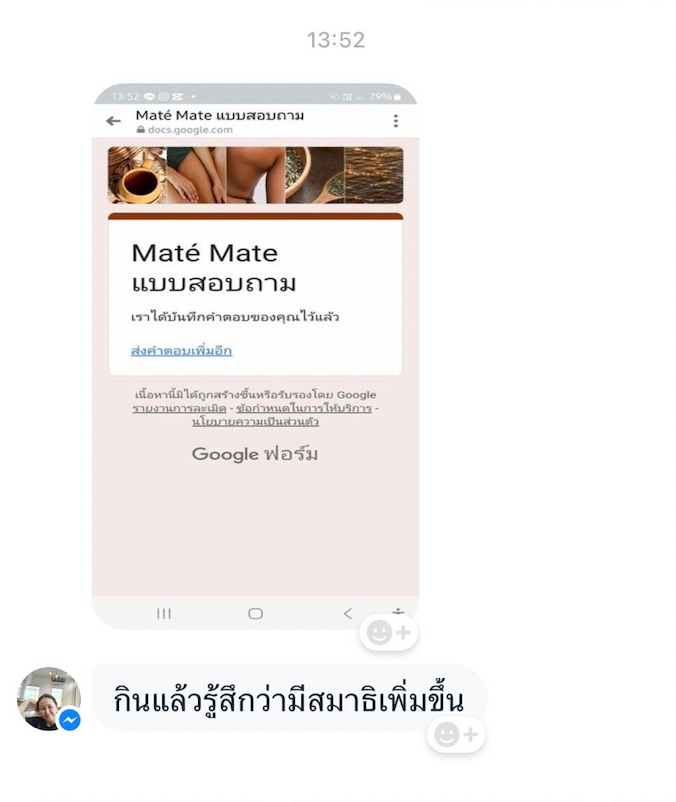The image size is (676, 802).
Task: Add emoji reaction to the Thai text message
Action: tap(456, 734)
